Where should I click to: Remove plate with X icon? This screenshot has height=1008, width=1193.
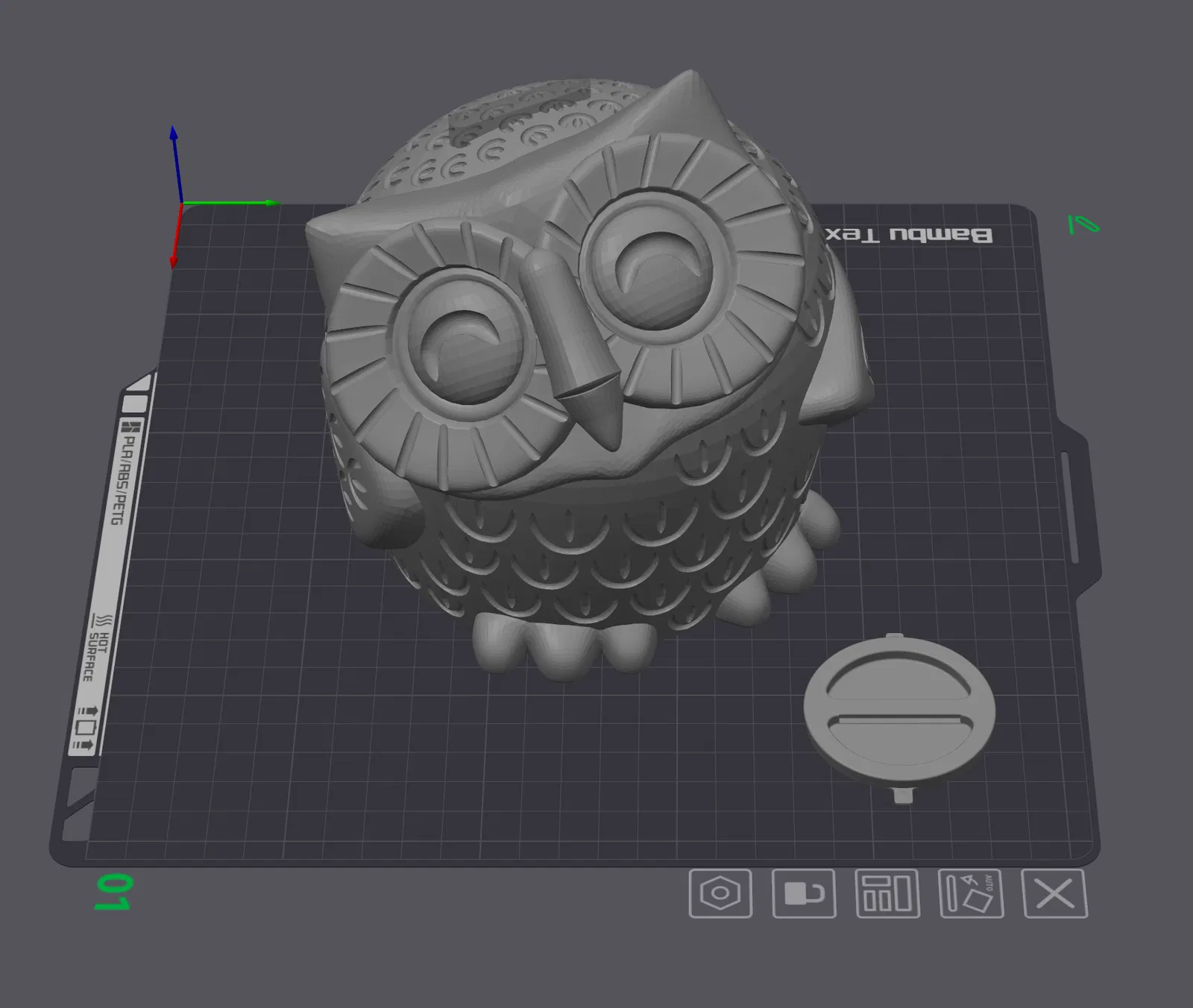1055,892
